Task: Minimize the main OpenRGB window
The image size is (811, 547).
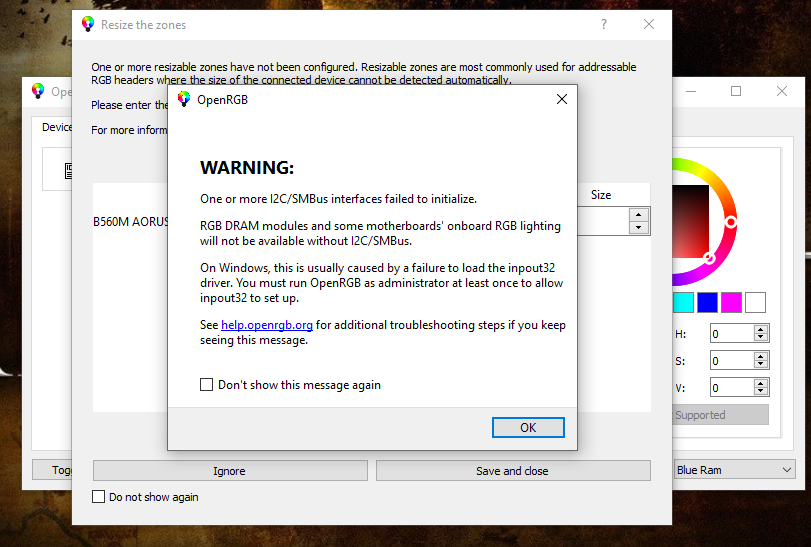Action: point(691,91)
